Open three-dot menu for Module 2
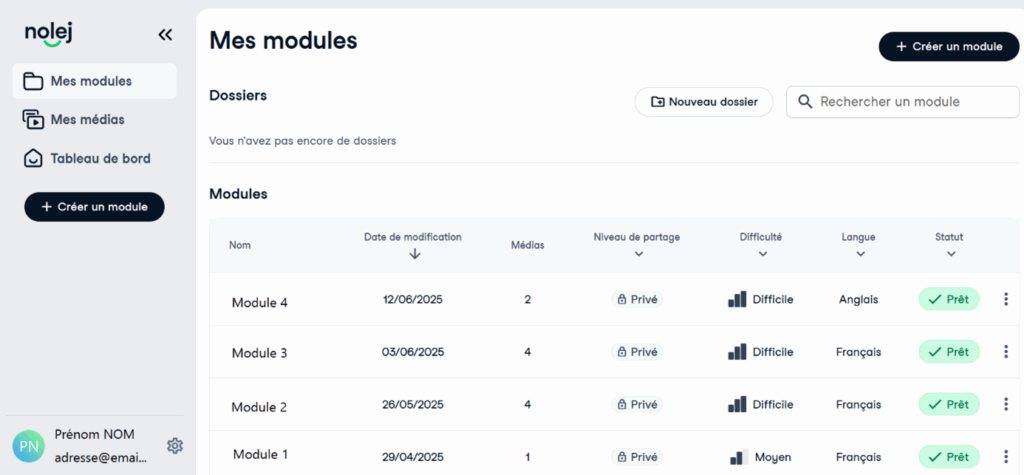 [x=1005, y=404]
